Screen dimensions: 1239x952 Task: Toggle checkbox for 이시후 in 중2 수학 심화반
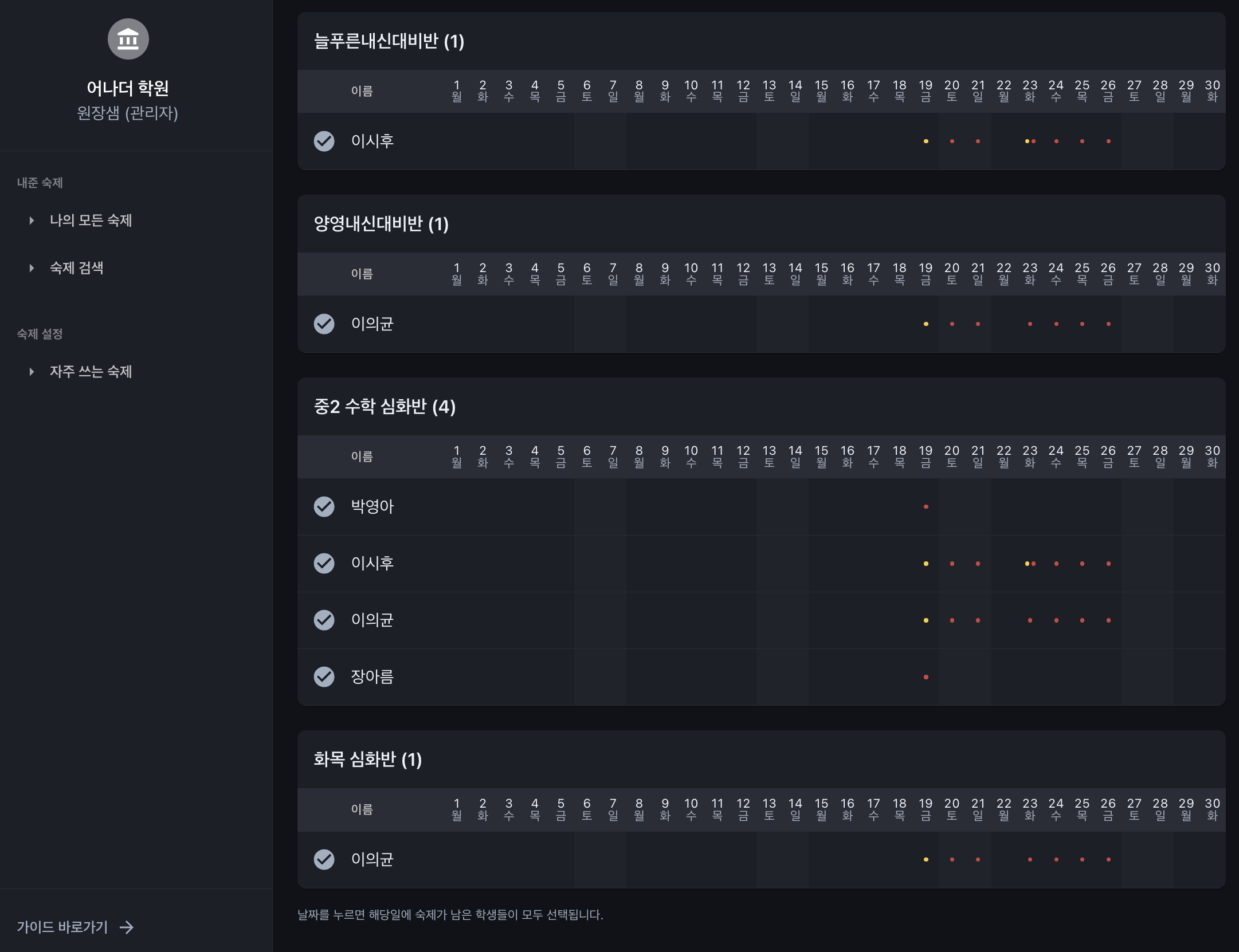324,563
